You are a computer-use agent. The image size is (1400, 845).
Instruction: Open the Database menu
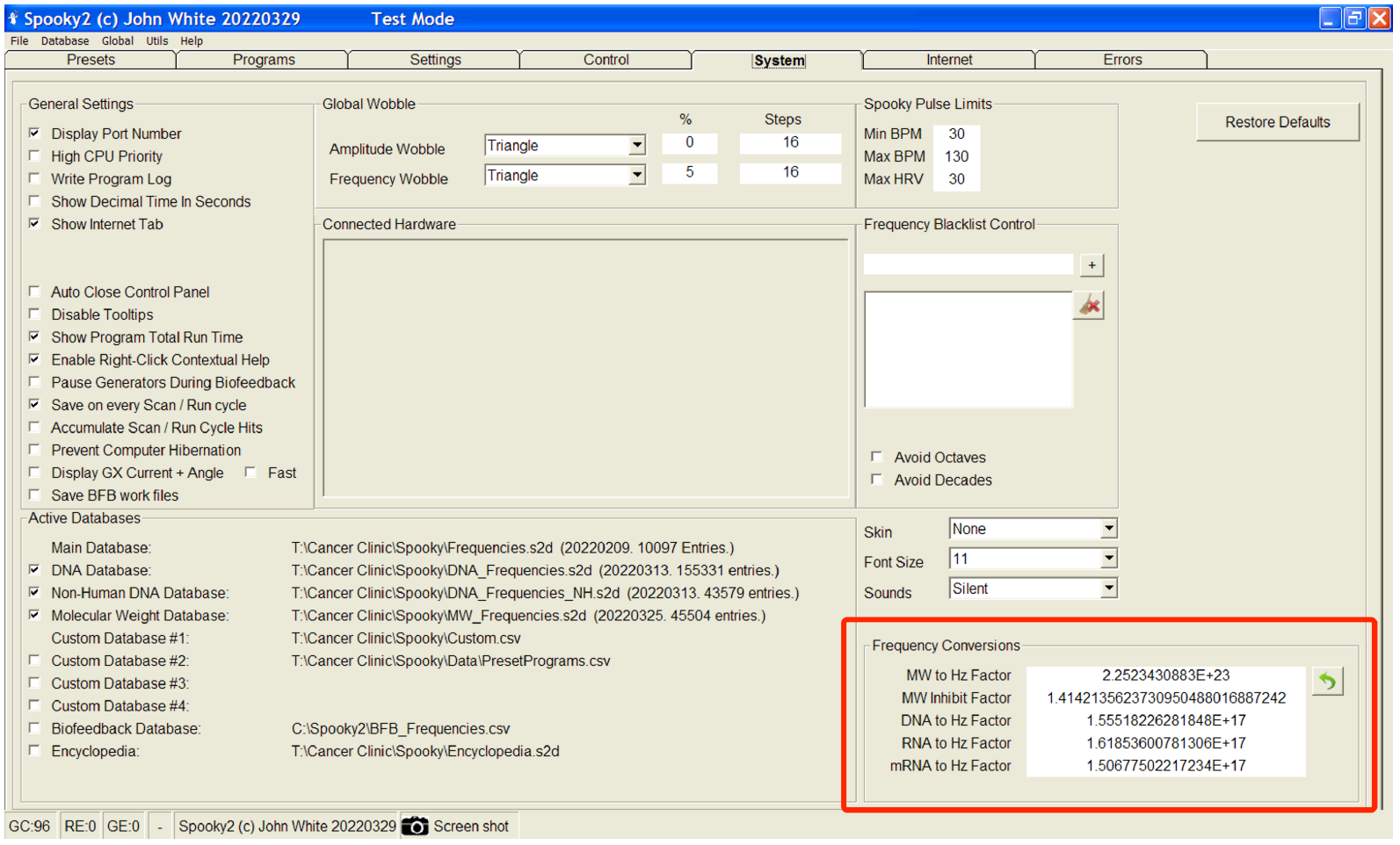coord(65,41)
